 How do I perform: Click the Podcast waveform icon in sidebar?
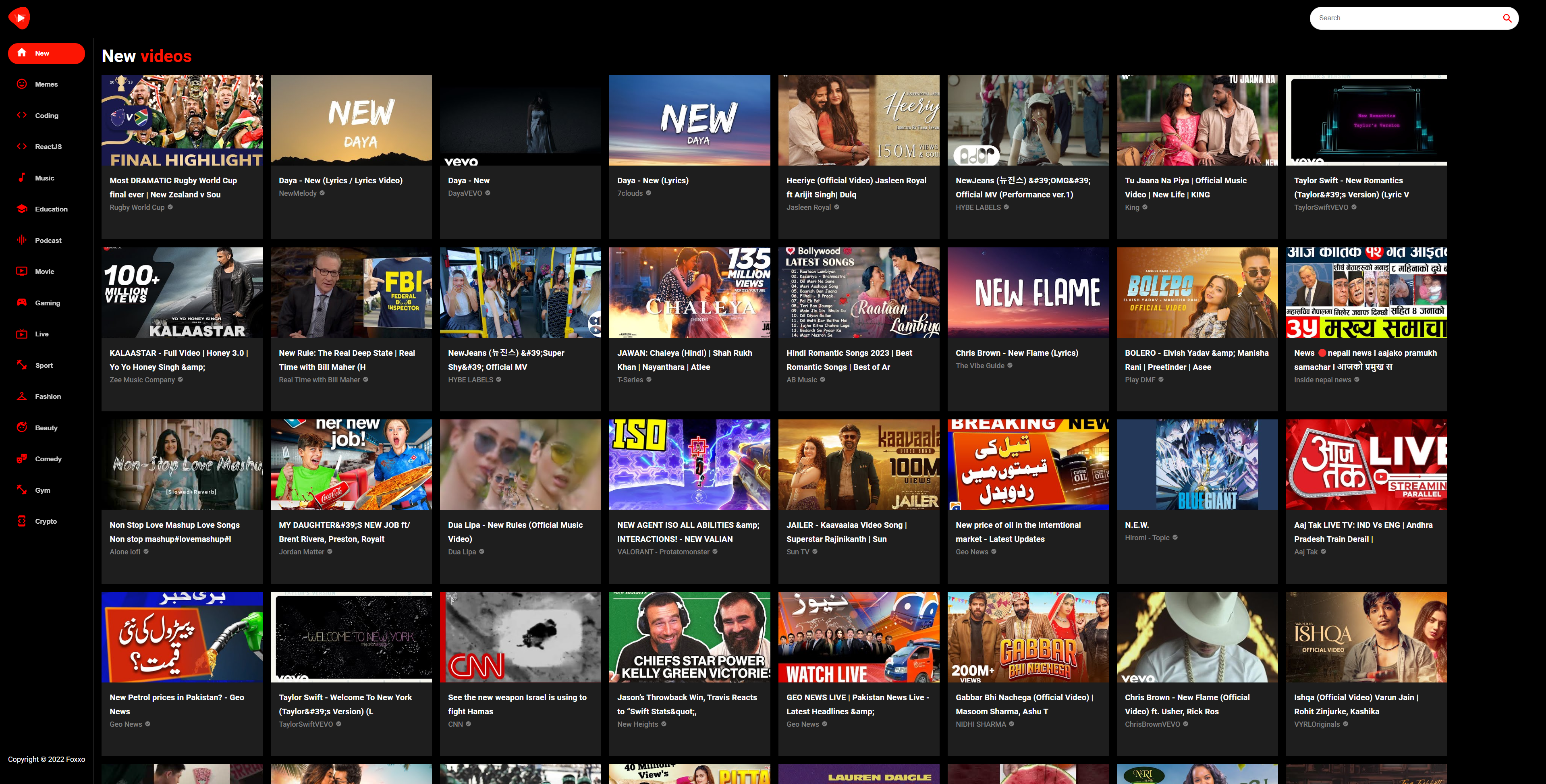pyautogui.click(x=22, y=240)
